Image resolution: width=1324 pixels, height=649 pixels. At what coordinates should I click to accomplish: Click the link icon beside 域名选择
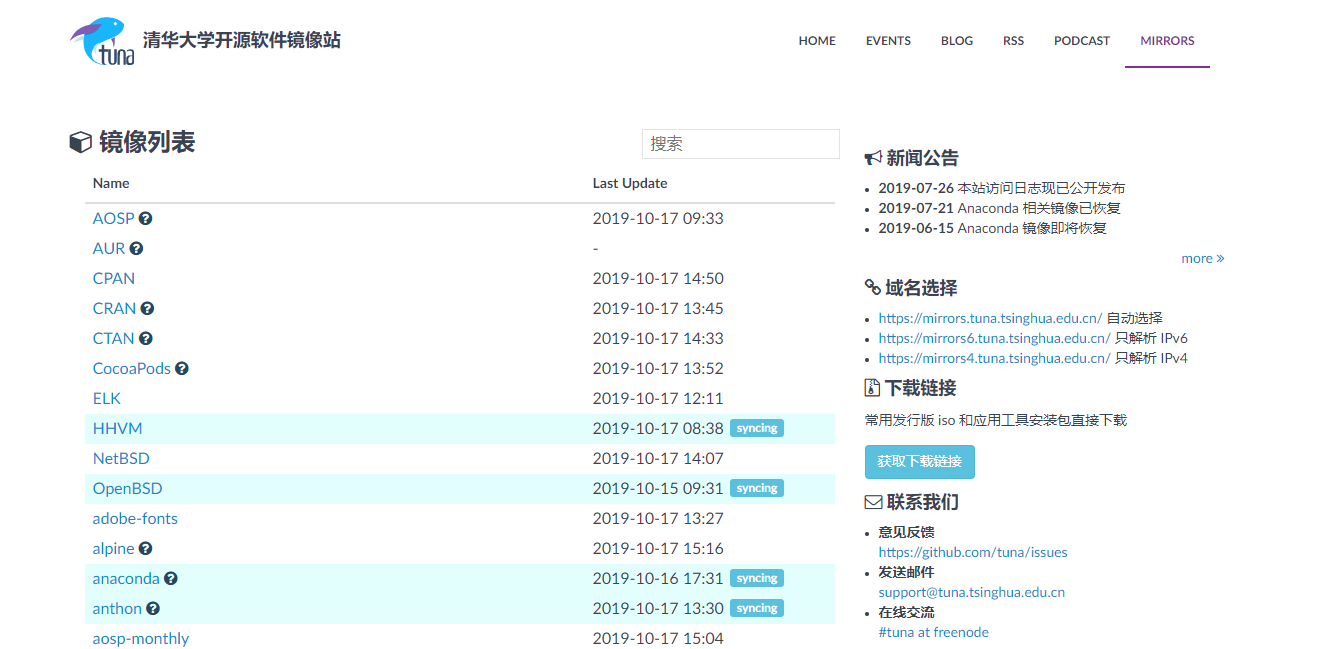pos(873,288)
